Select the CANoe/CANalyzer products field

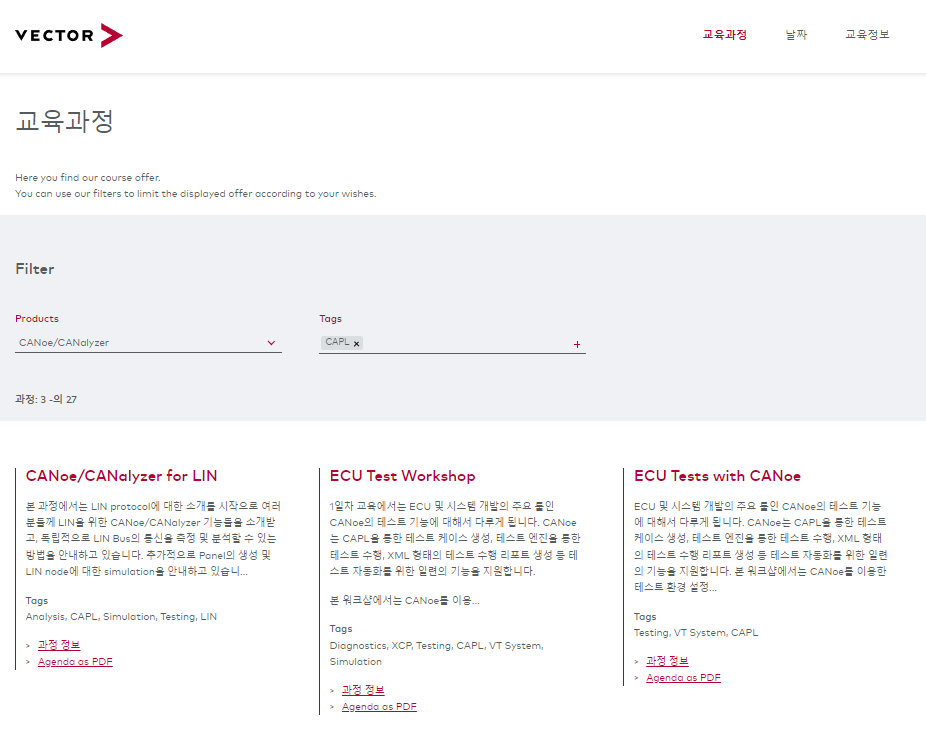[x=148, y=343]
